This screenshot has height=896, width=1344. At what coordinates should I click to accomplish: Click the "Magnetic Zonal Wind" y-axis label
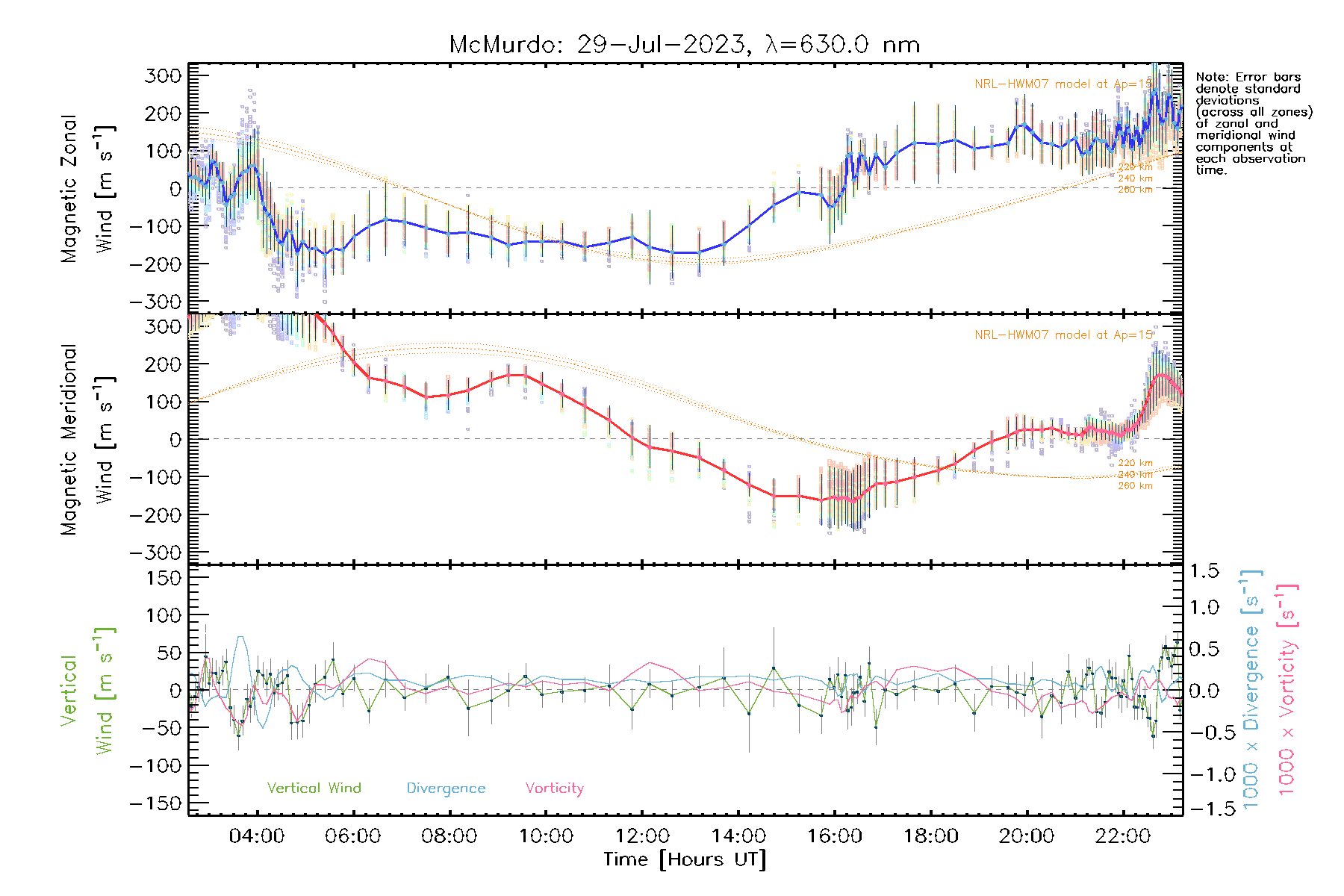[x=87, y=188]
